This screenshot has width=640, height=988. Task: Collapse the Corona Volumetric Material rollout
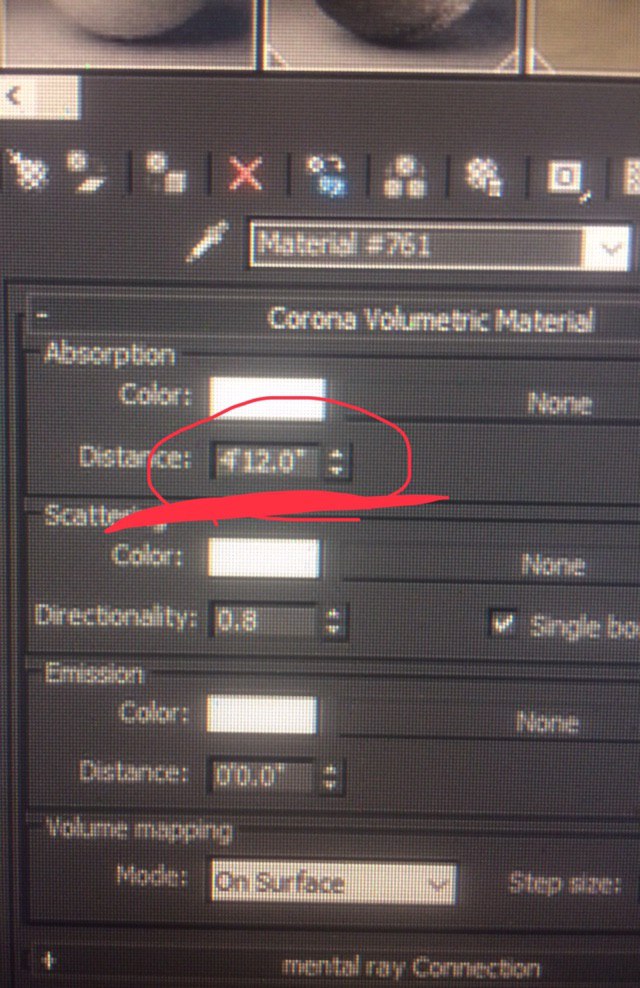42,314
